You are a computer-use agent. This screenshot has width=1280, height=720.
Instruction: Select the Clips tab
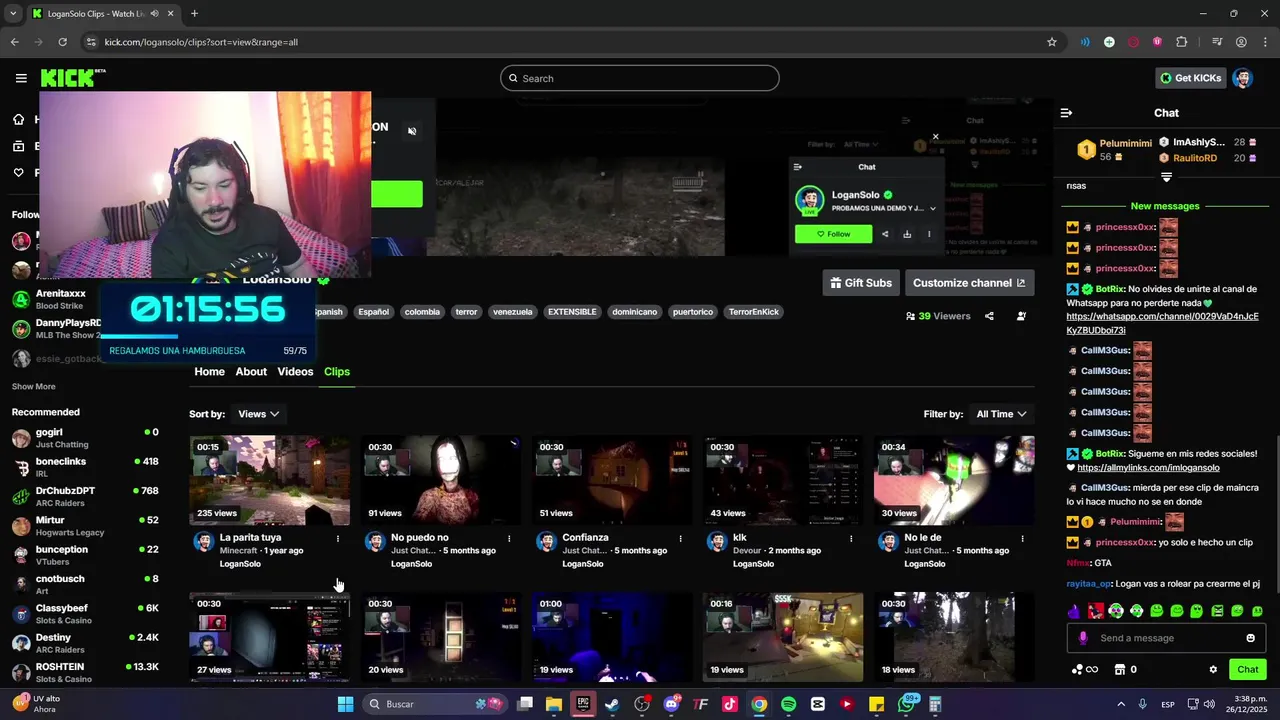(337, 371)
